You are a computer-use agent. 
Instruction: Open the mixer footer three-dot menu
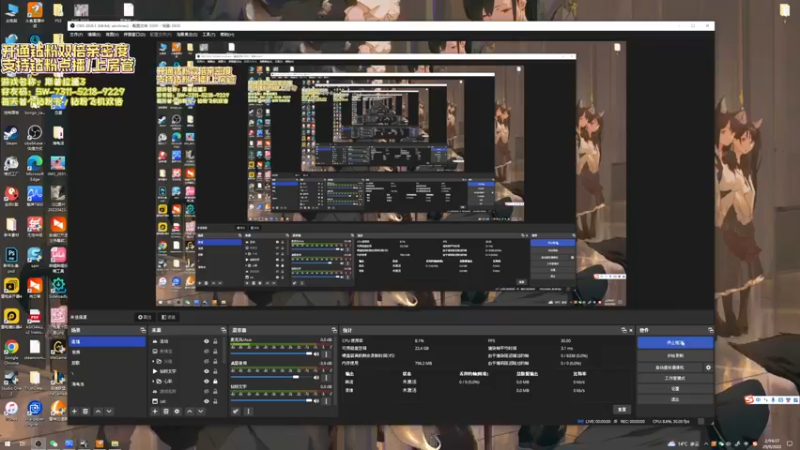[x=248, y=411]
